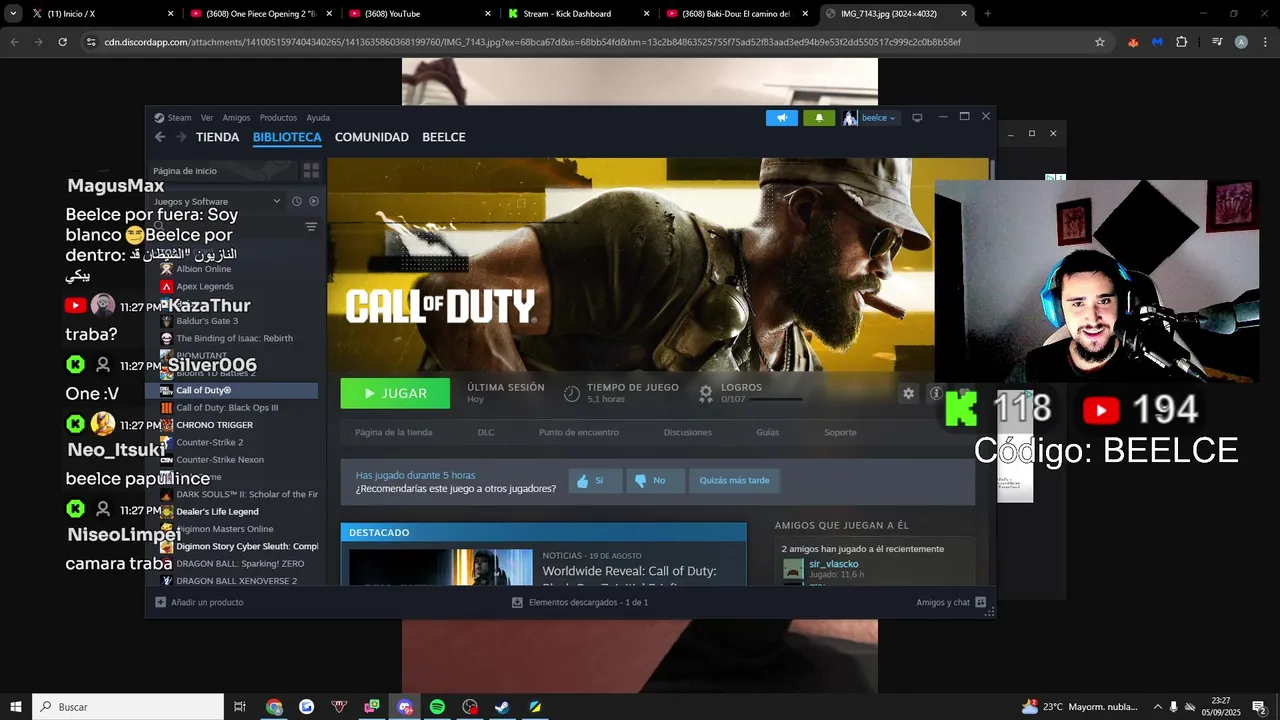Open Guías game tab
Screen dimensions: 1280x720
767,432
